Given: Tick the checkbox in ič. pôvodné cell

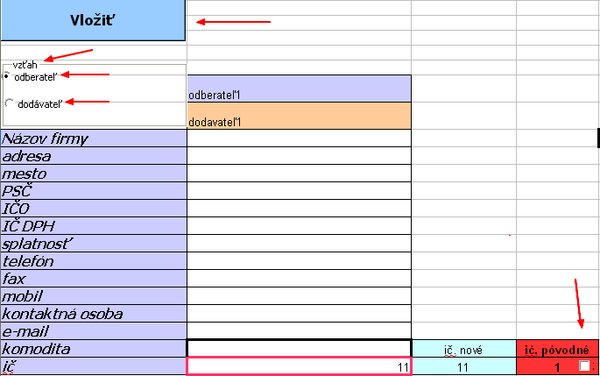Looking at the screenshot, I should pos(584,366).
